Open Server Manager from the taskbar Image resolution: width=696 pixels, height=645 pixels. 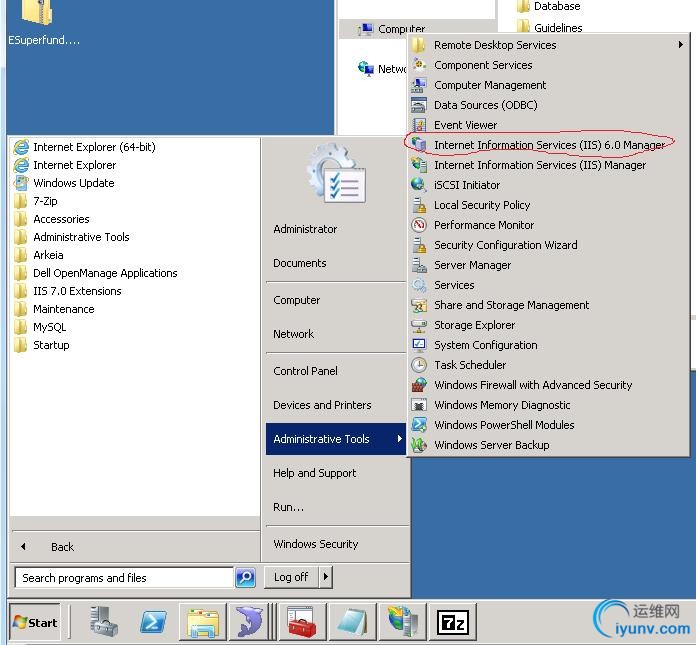point(103,622)
